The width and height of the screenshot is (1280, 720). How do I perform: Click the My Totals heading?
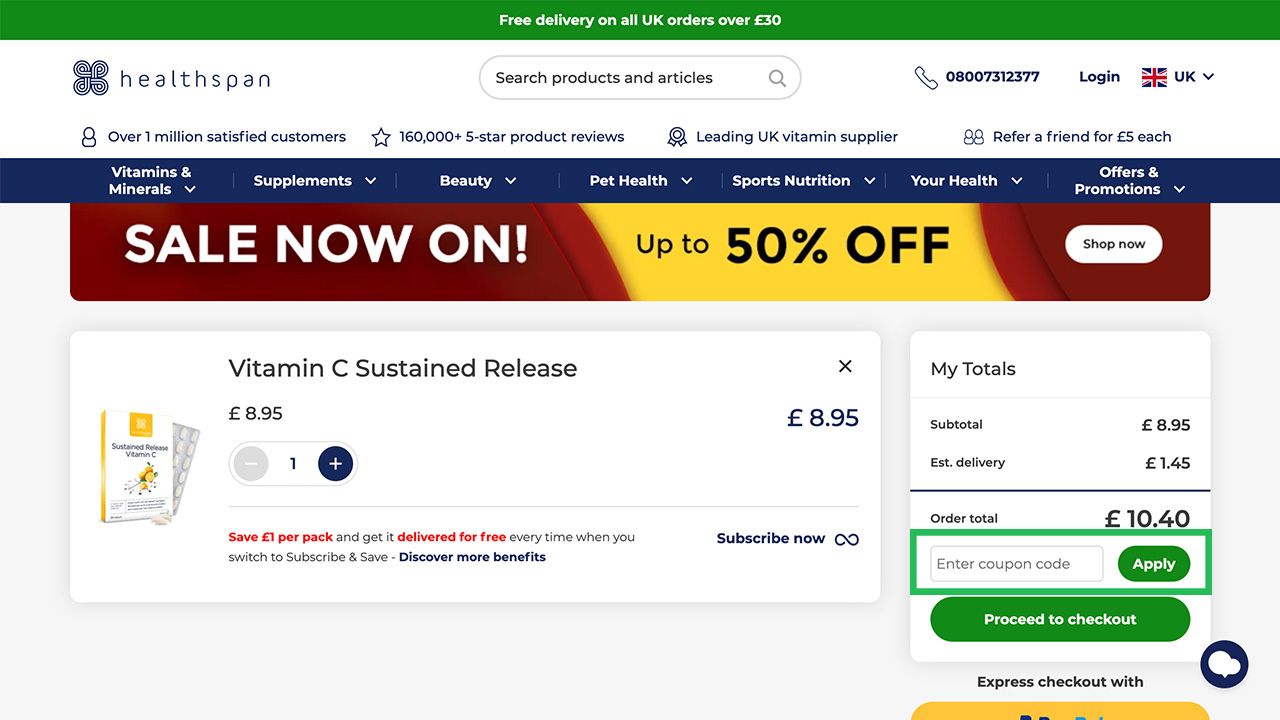(x=973, y=369)
